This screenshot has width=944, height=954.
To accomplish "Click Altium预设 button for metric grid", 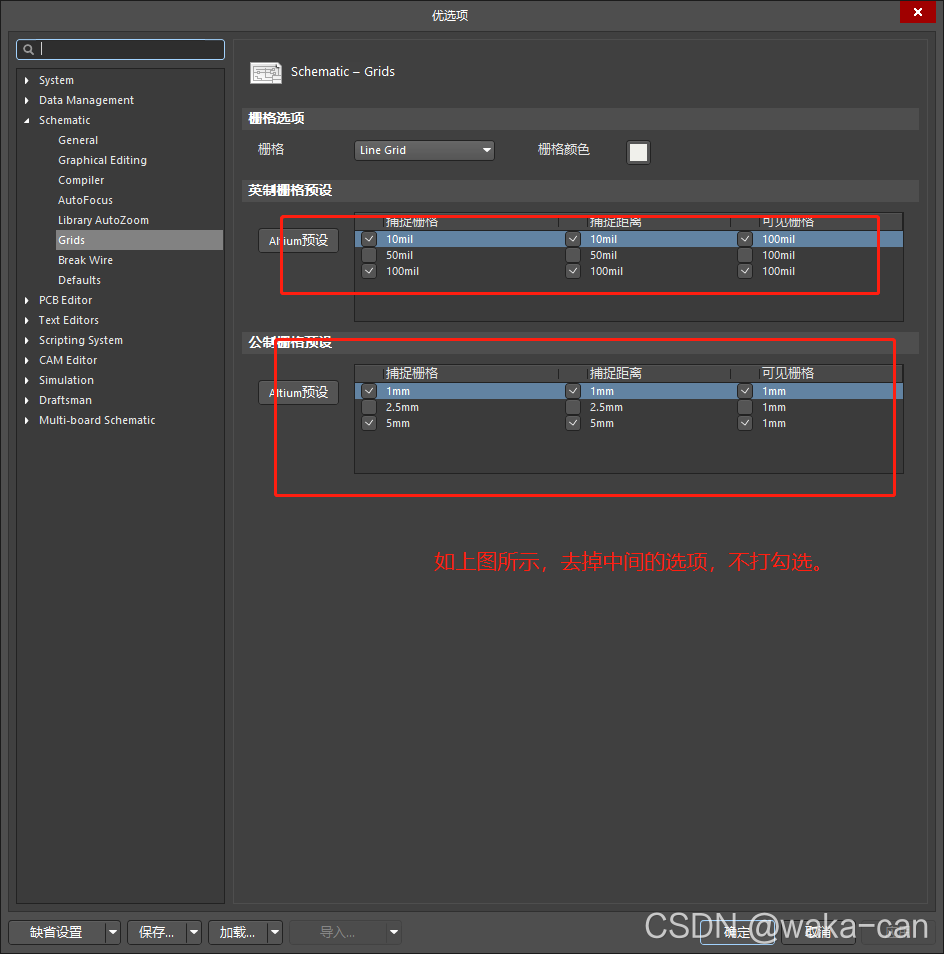I will (x=298, y=393).
